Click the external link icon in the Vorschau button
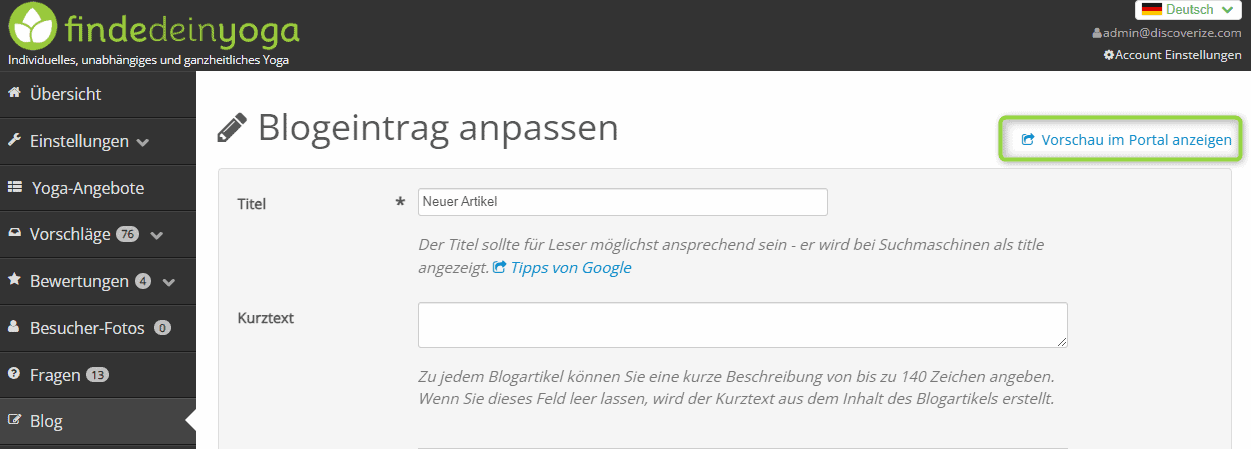 1027,140
